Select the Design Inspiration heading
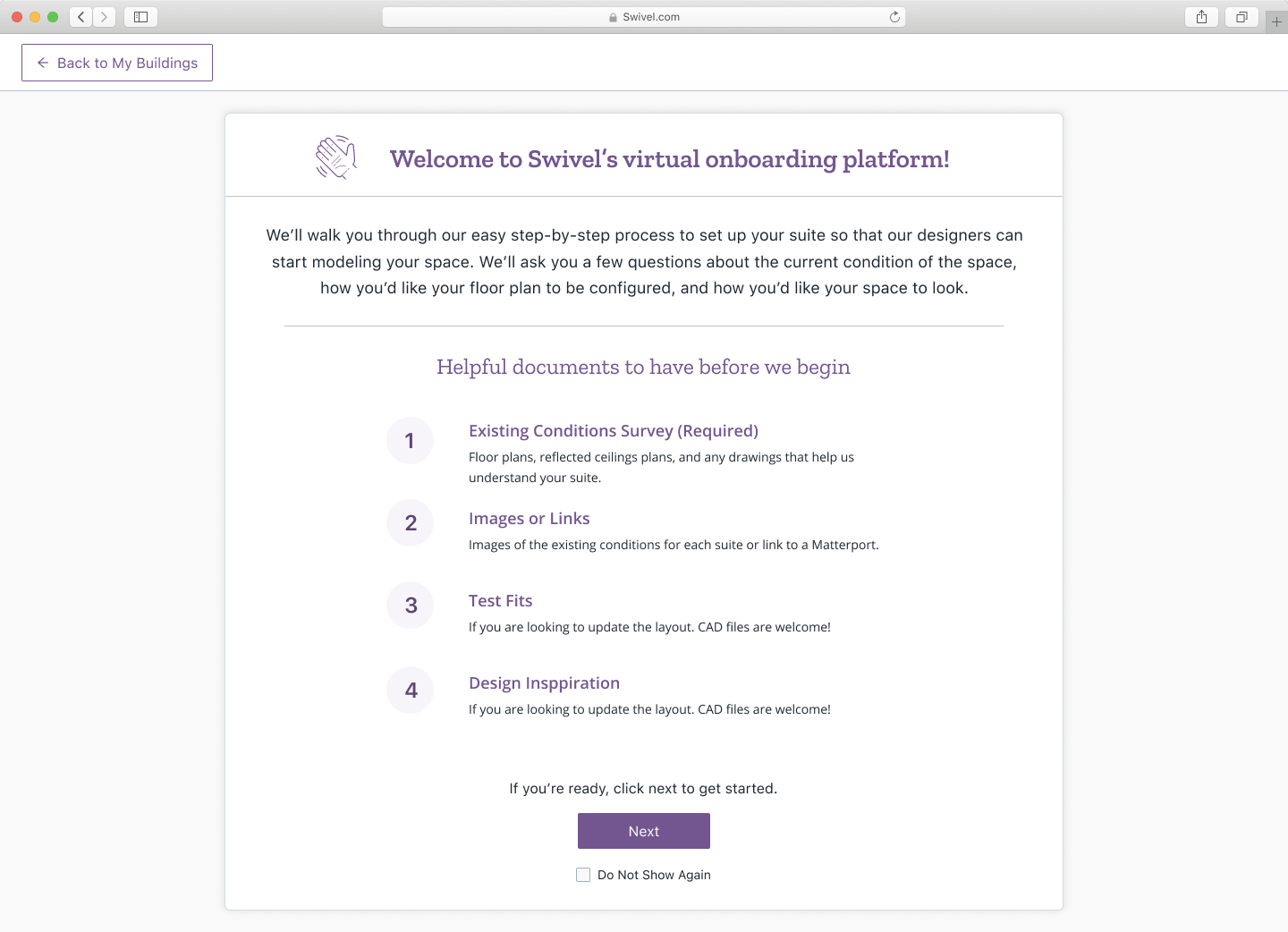Viewport: 1288px width, 932px height. [x=544, y=683]
